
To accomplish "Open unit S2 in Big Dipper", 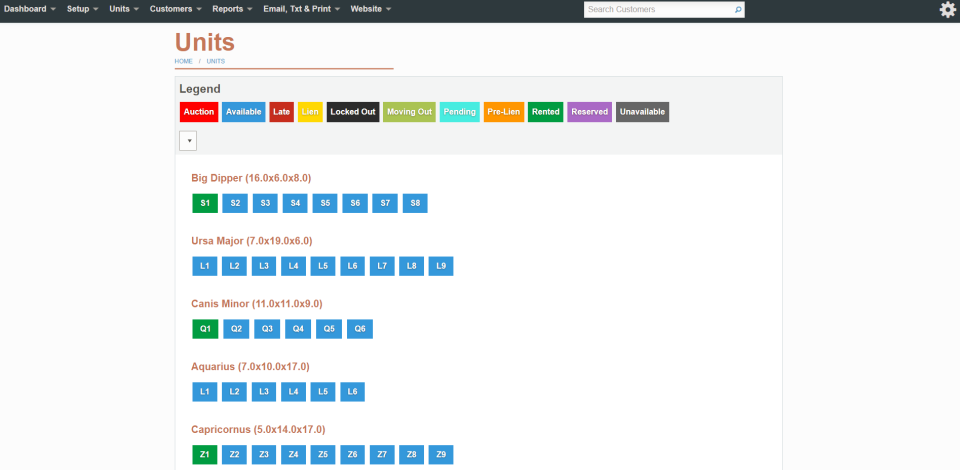I will [x=235, y=203].
